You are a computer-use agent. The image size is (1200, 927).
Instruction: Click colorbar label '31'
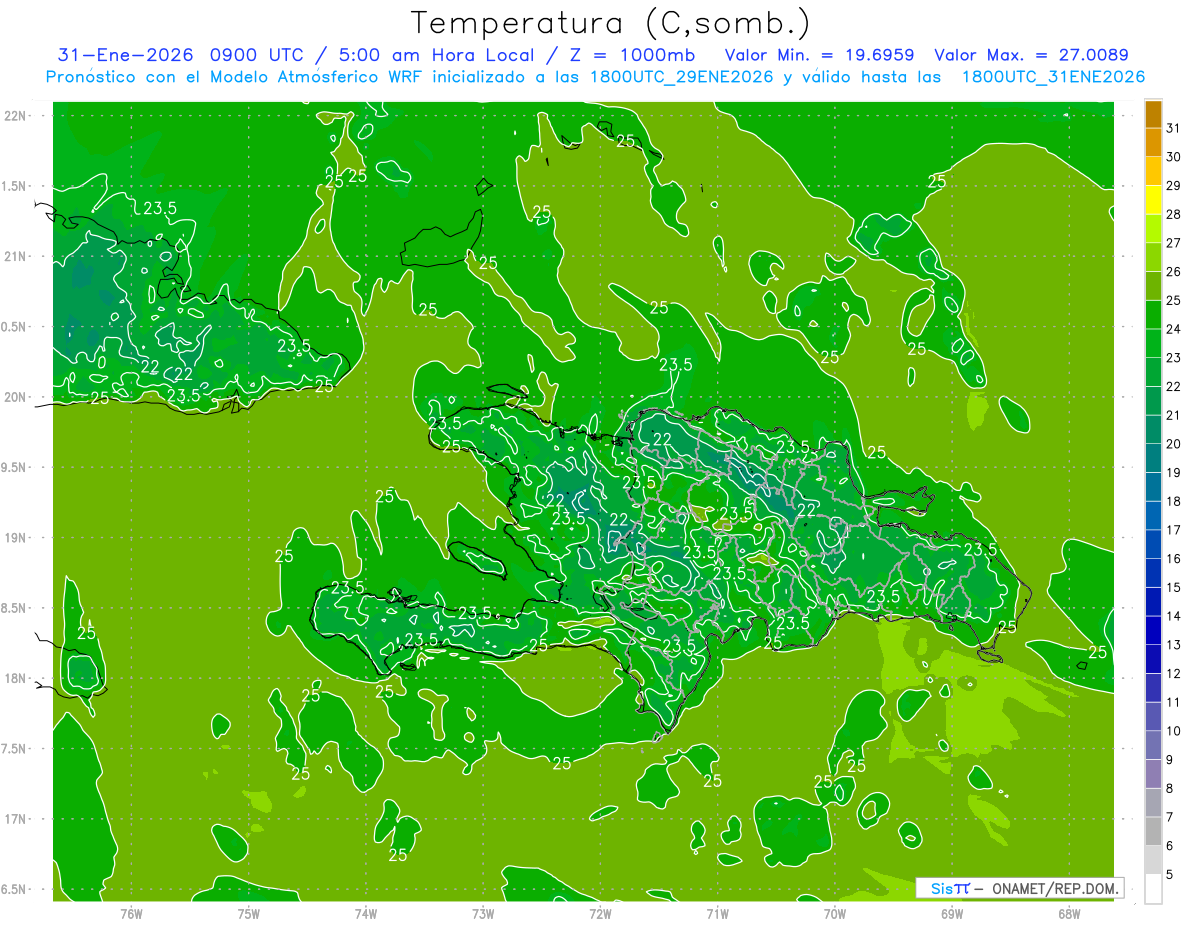tap(1174, 128)
